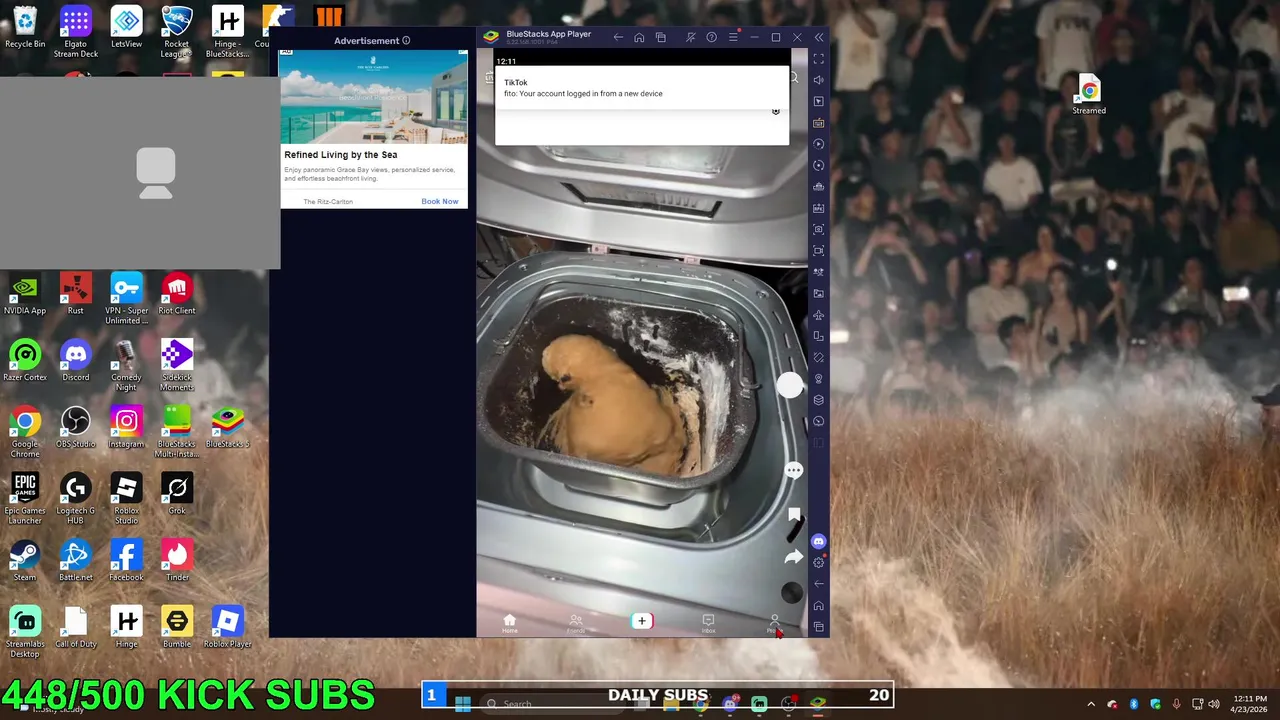1280x720 pixels.
Task: Tap the TikTok bookmark icon
Action: pos(794,515)
